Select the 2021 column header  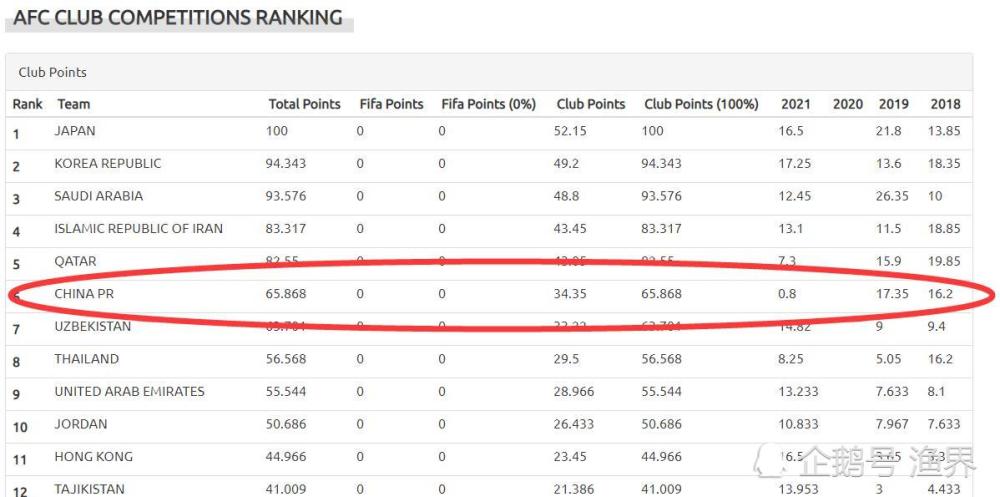(796, 104)
